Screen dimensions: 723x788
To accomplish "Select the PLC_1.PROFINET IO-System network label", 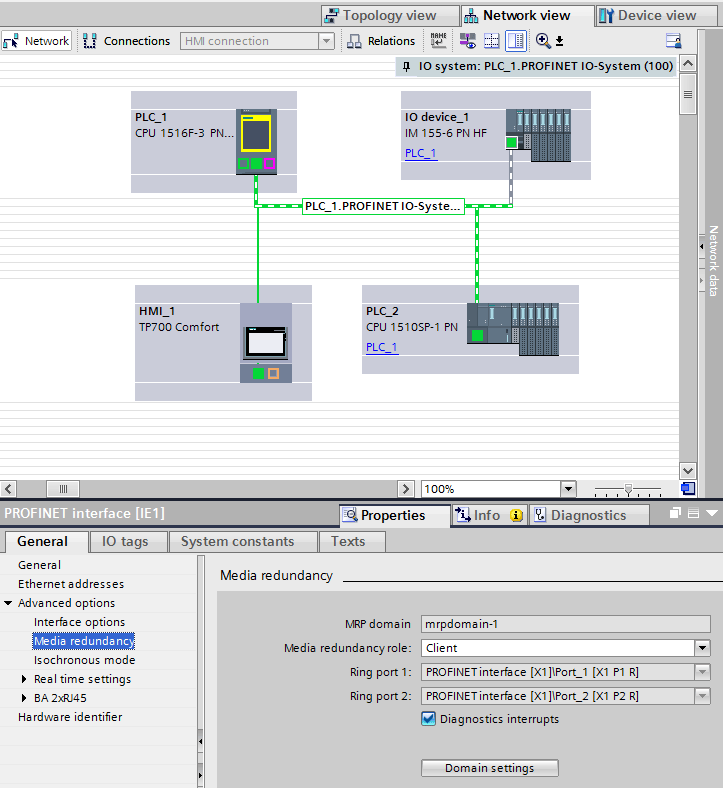I will [383, 206].
